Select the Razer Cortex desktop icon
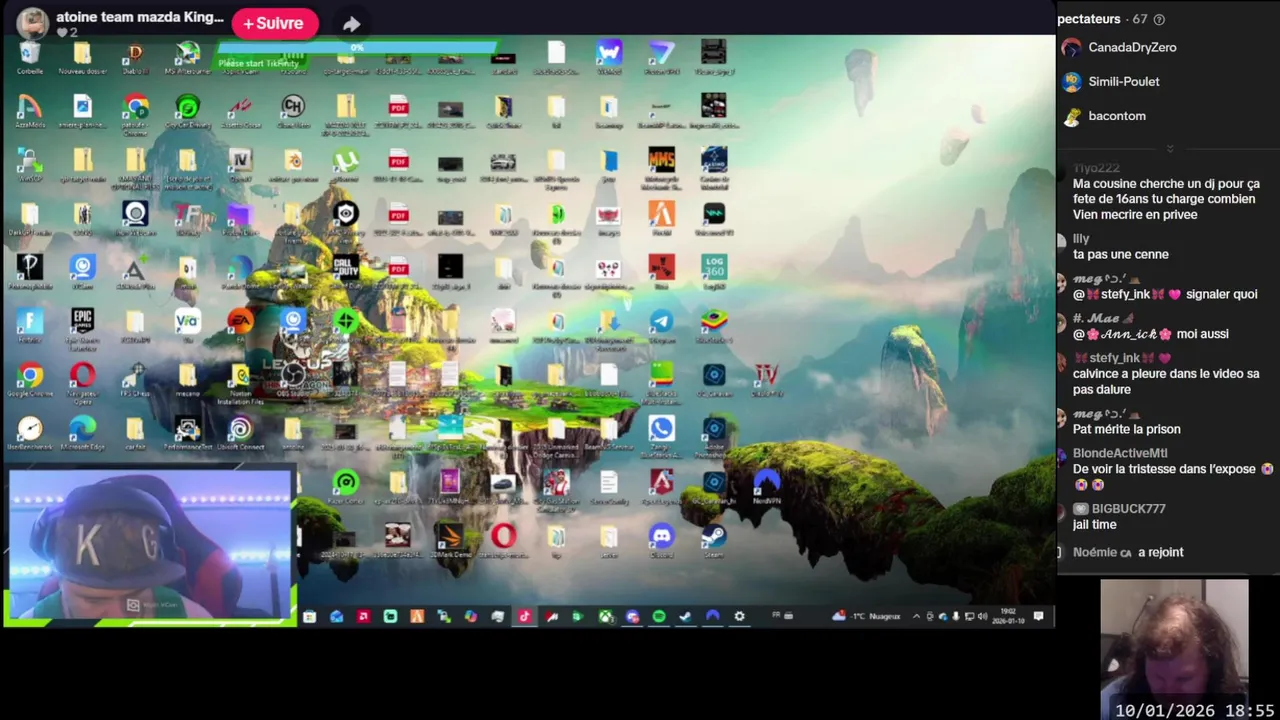Screen dimensions: 1280x720 tap(345, 488)
